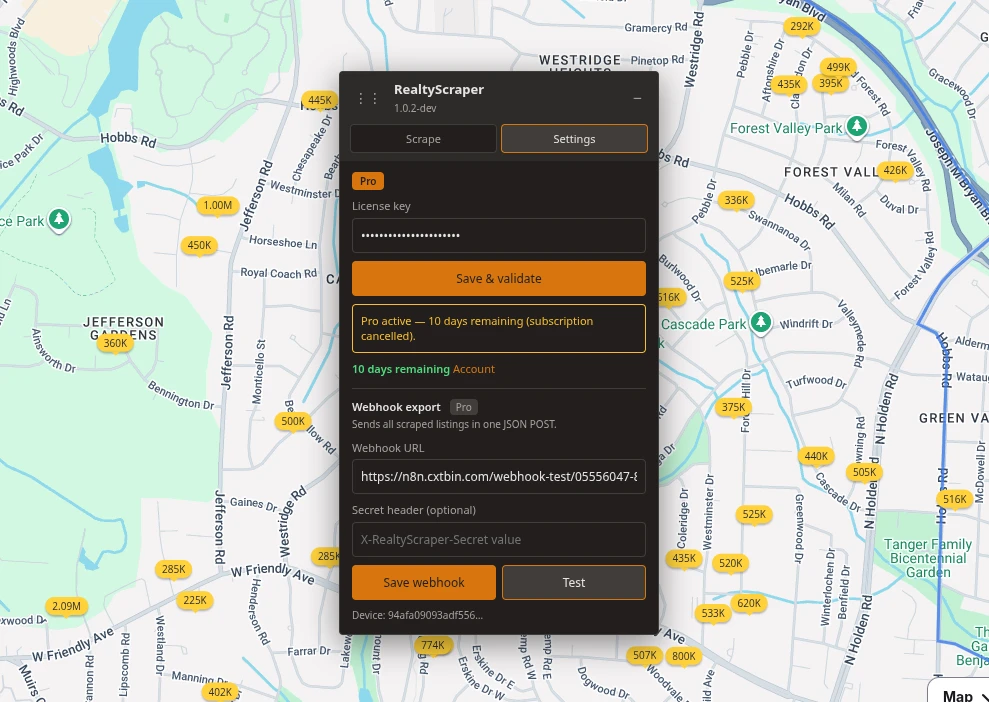The width and height of the screenshot is (989, 702).
Task: Grab the RealtyScraper panel drag handle
Action: click(x=368, y=98)
